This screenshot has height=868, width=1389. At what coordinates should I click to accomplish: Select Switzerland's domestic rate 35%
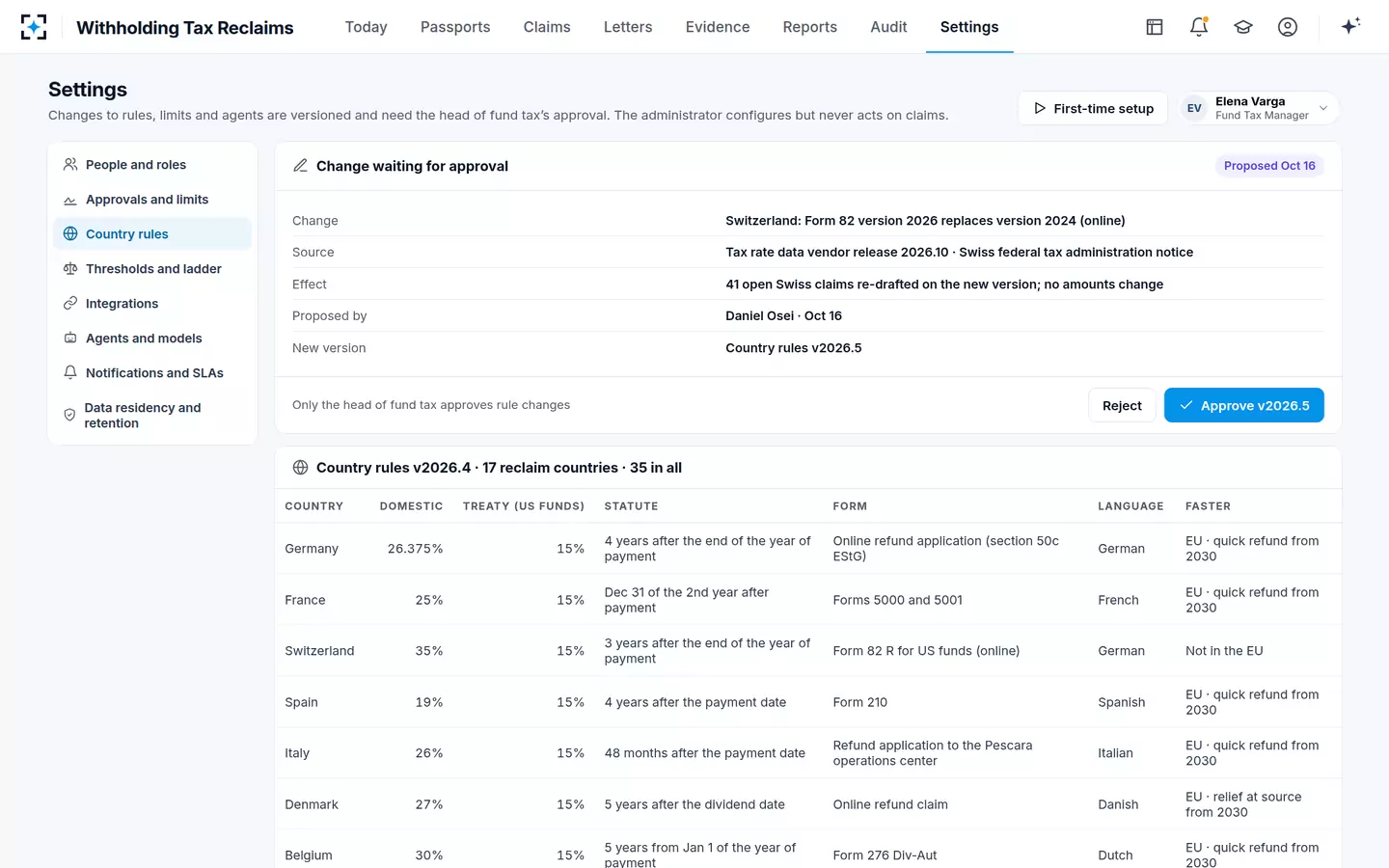coord(429,651)
